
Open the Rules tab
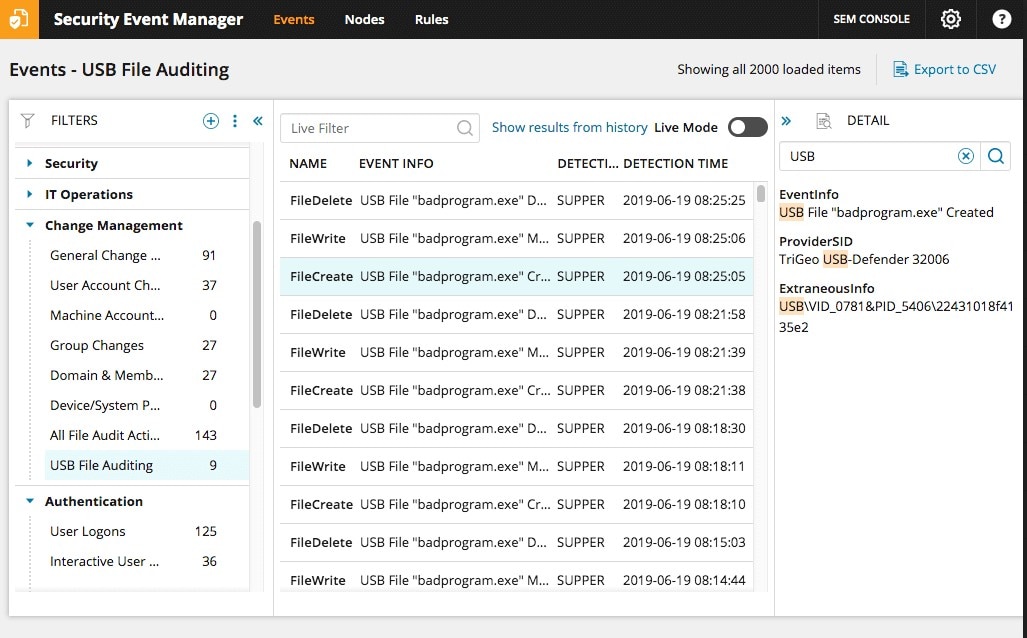(431, 19)
